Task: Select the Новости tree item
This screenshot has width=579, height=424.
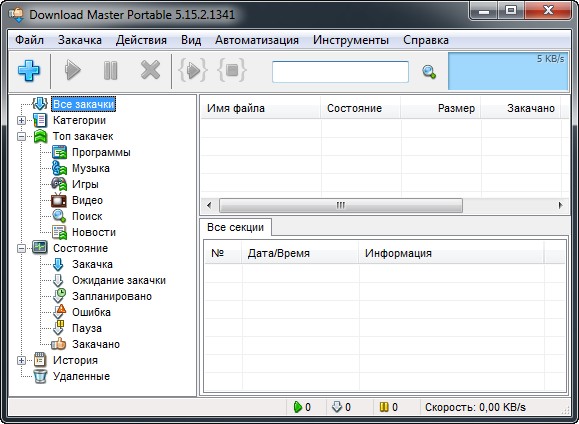Action: click(x=94, y=232)
